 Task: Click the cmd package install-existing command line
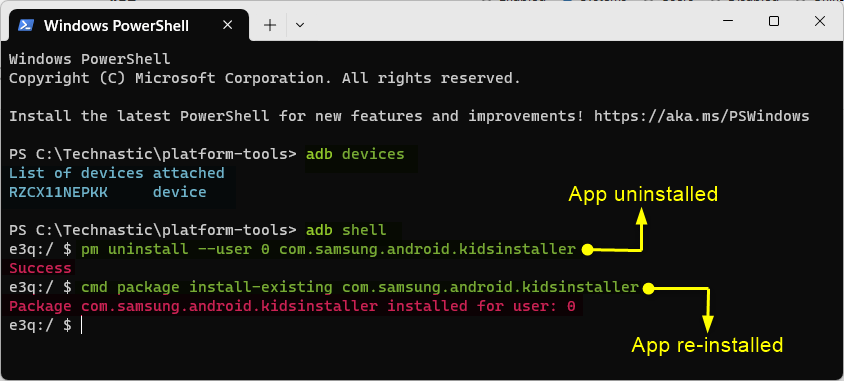pos(360,287)
